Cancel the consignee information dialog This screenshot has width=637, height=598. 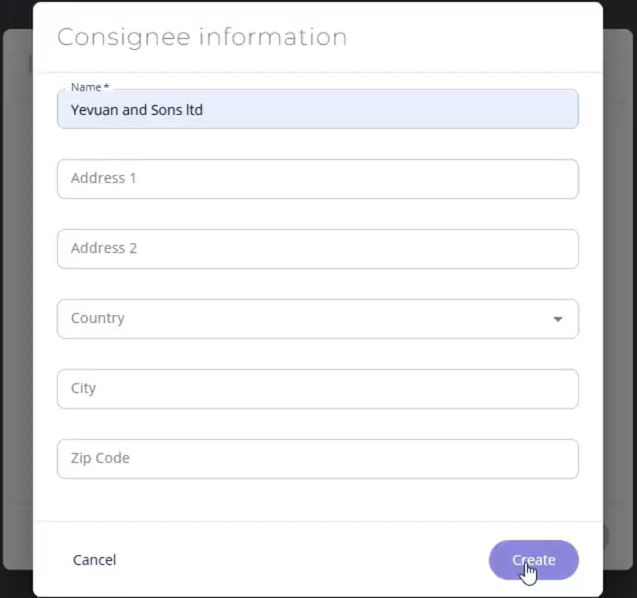pyautogui.click(x=94, y=560)
